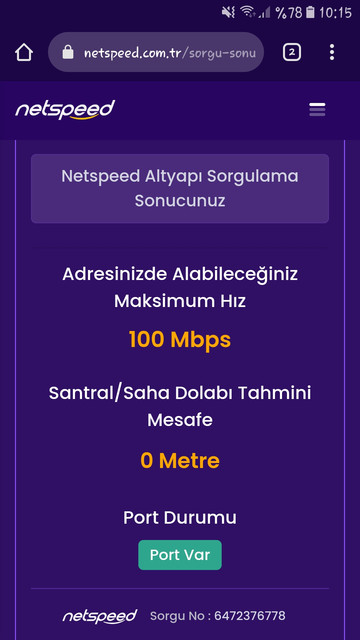
Task: Tap the Adresinizde Alabileceğiniz Maksimum Hız heading
Action: click(180, 288)
